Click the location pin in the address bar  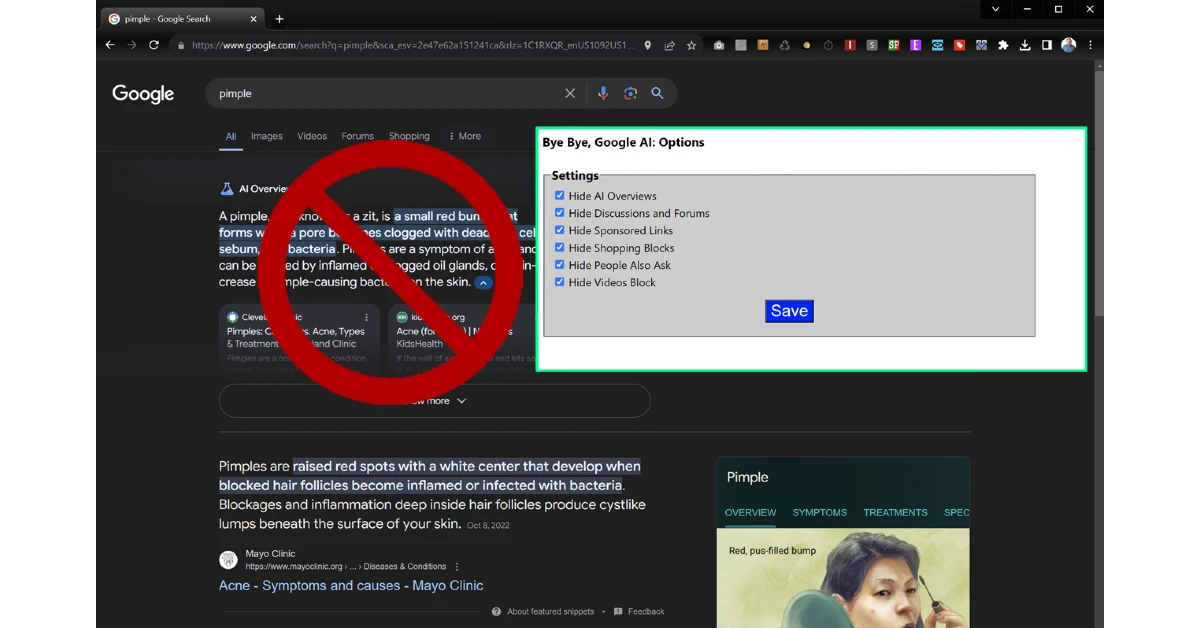pyautogui.click(x=647, y=45)
